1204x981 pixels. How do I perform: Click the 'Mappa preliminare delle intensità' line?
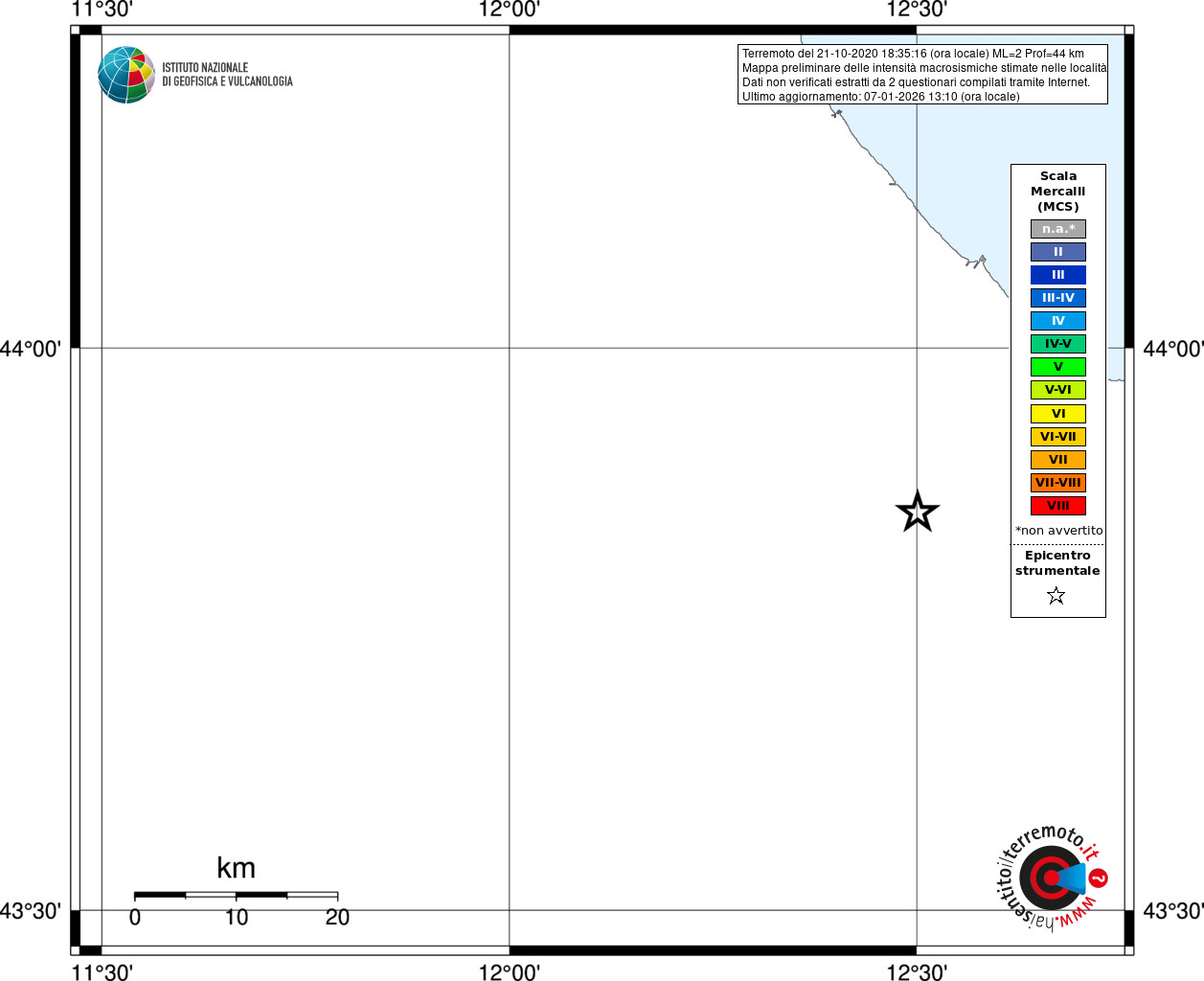point(924,68)
